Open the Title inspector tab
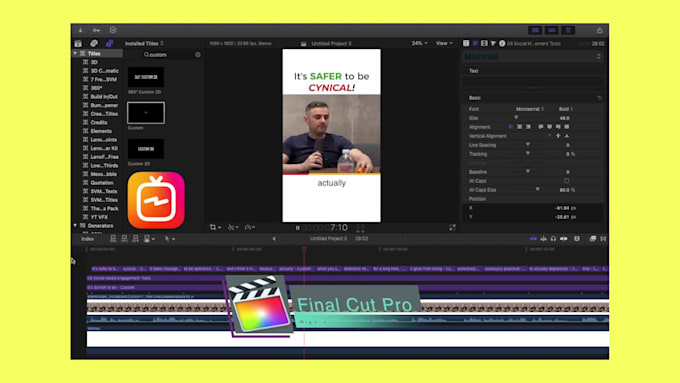680x383 pixels. pos(466,43)
